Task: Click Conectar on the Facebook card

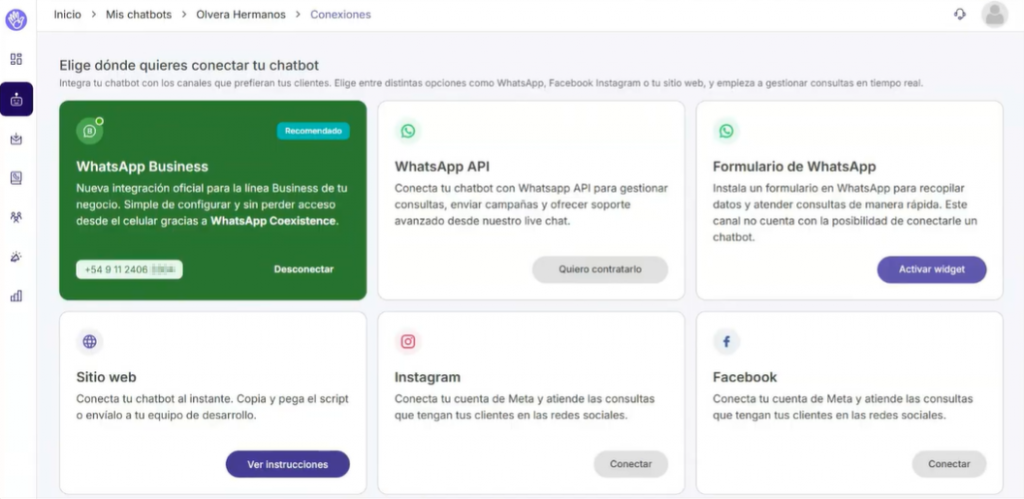Action: click(x=949, y=464)
